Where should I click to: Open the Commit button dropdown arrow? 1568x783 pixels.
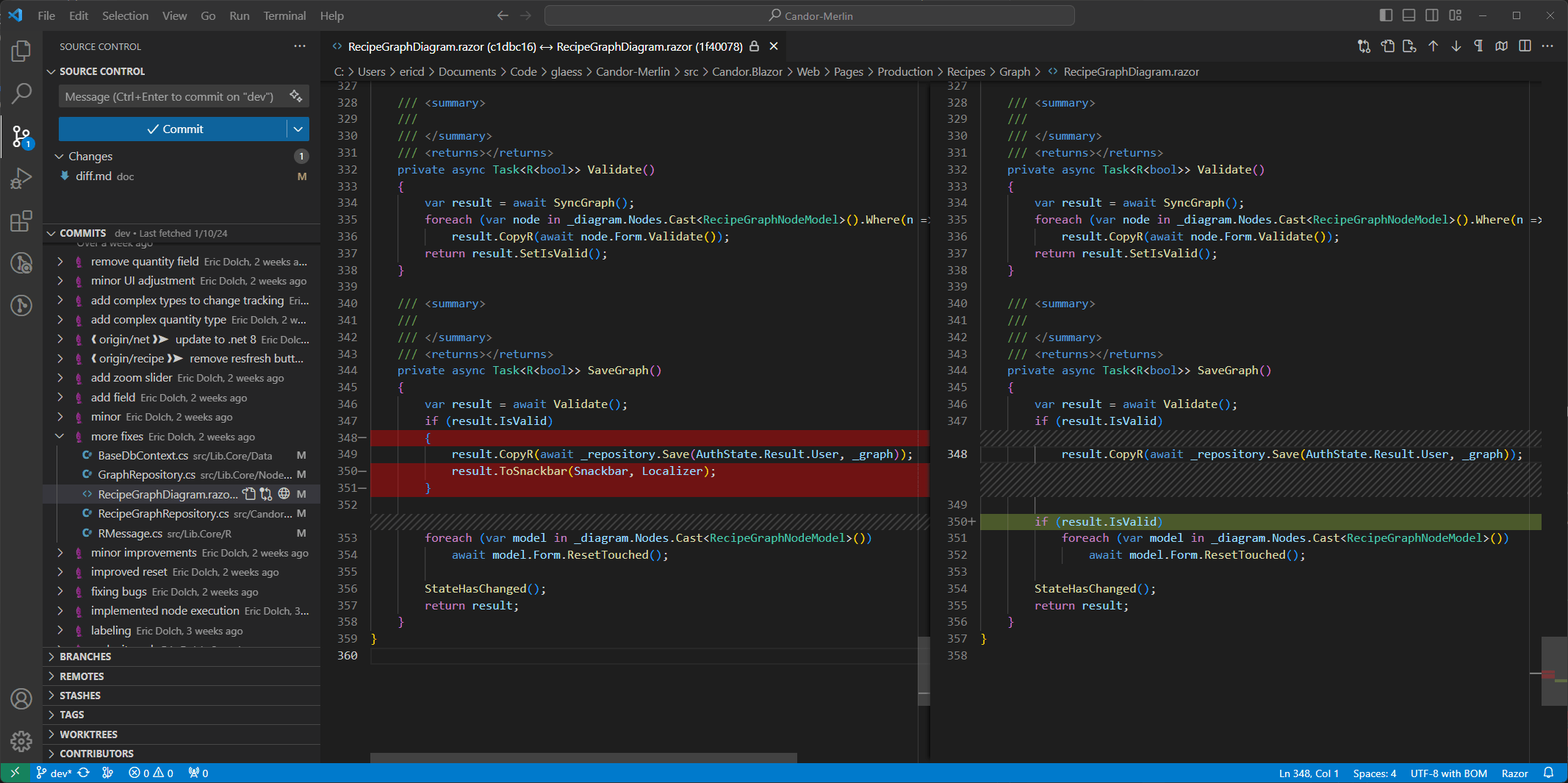click(298, 129)
